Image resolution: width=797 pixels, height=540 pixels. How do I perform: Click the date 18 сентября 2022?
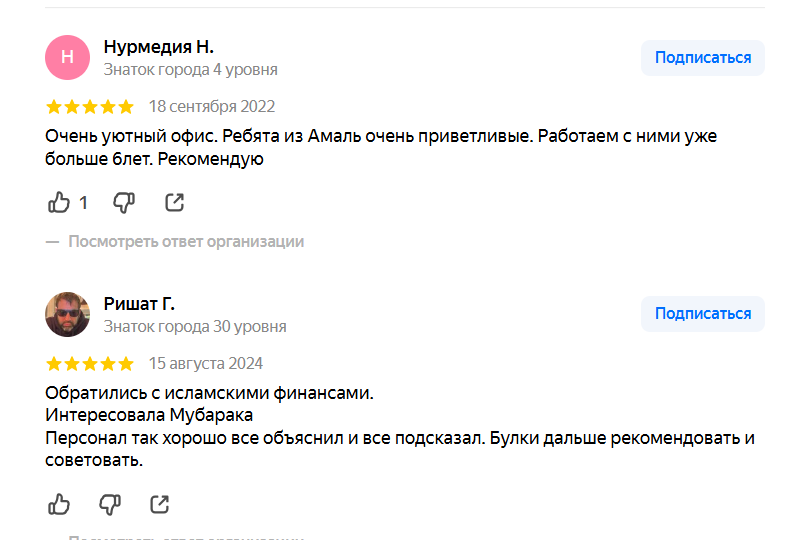[211, 107]
